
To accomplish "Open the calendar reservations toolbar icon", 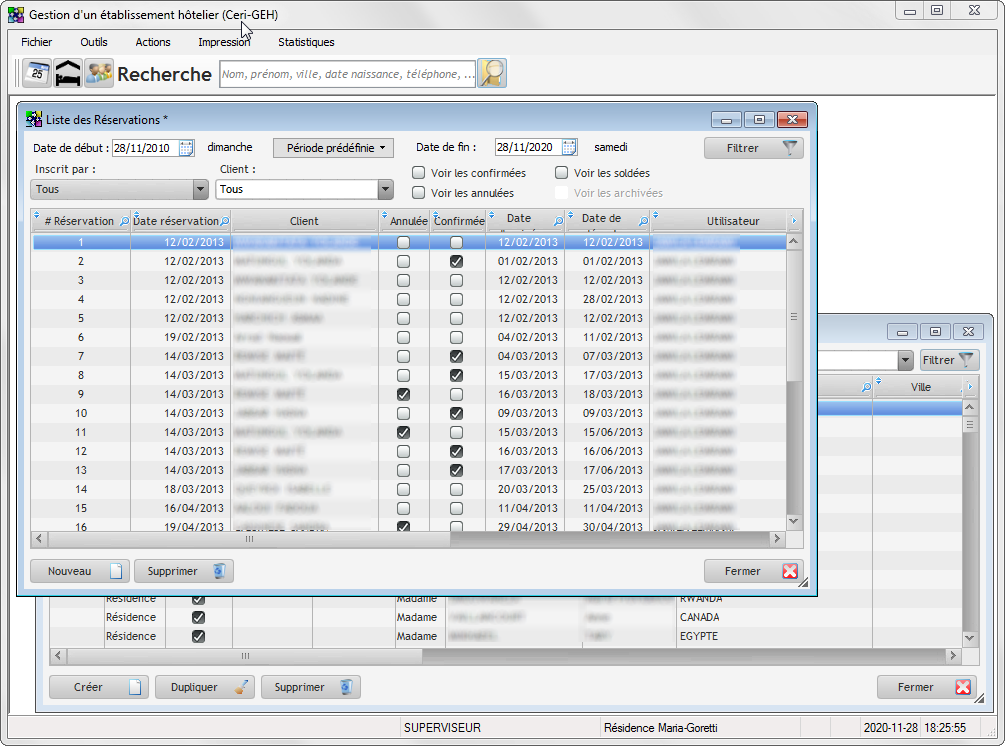I will tap(37, 73).
